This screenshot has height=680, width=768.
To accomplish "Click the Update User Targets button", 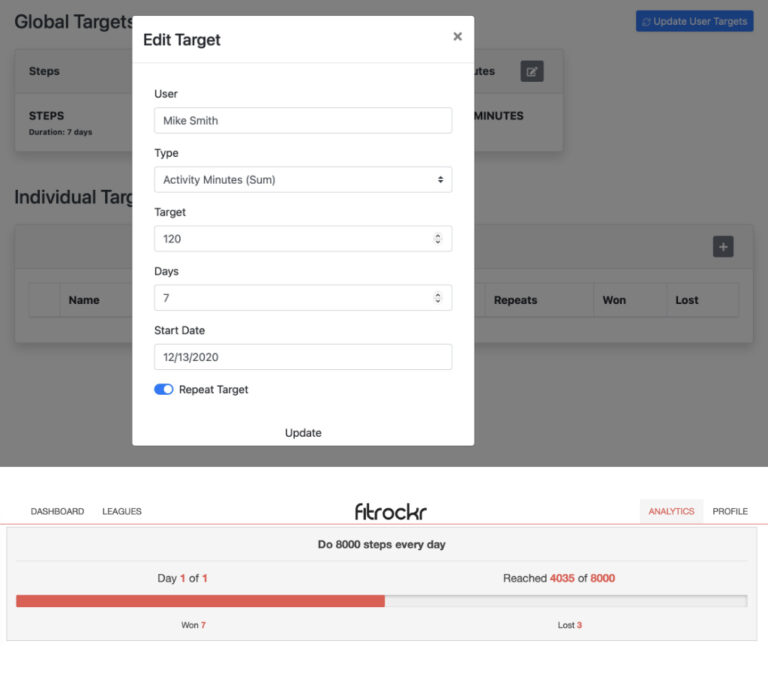I will point(695,21).
